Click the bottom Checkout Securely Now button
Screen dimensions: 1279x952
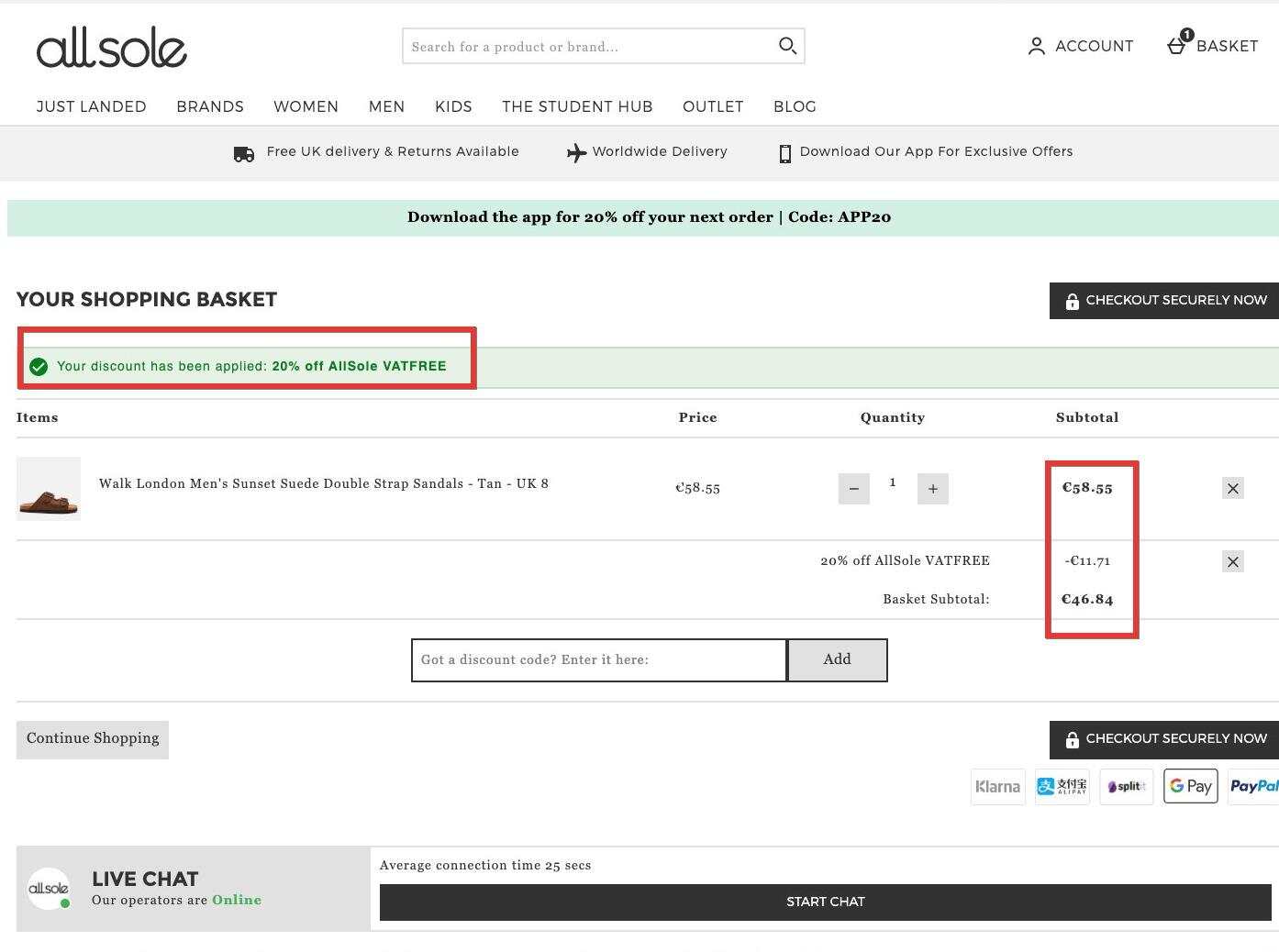(1164, 739)
